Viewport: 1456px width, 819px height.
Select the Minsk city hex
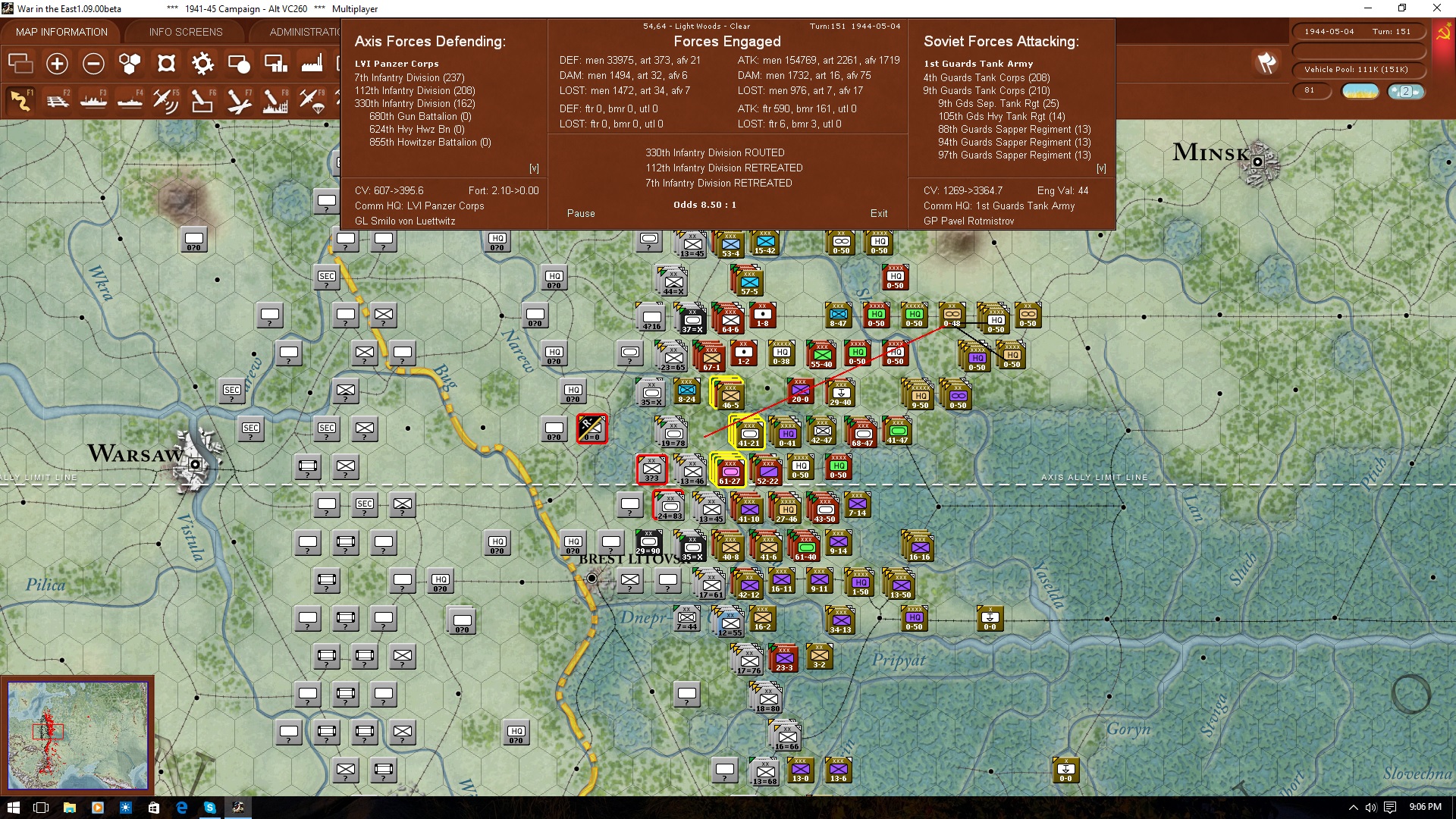pos(1257,162)
